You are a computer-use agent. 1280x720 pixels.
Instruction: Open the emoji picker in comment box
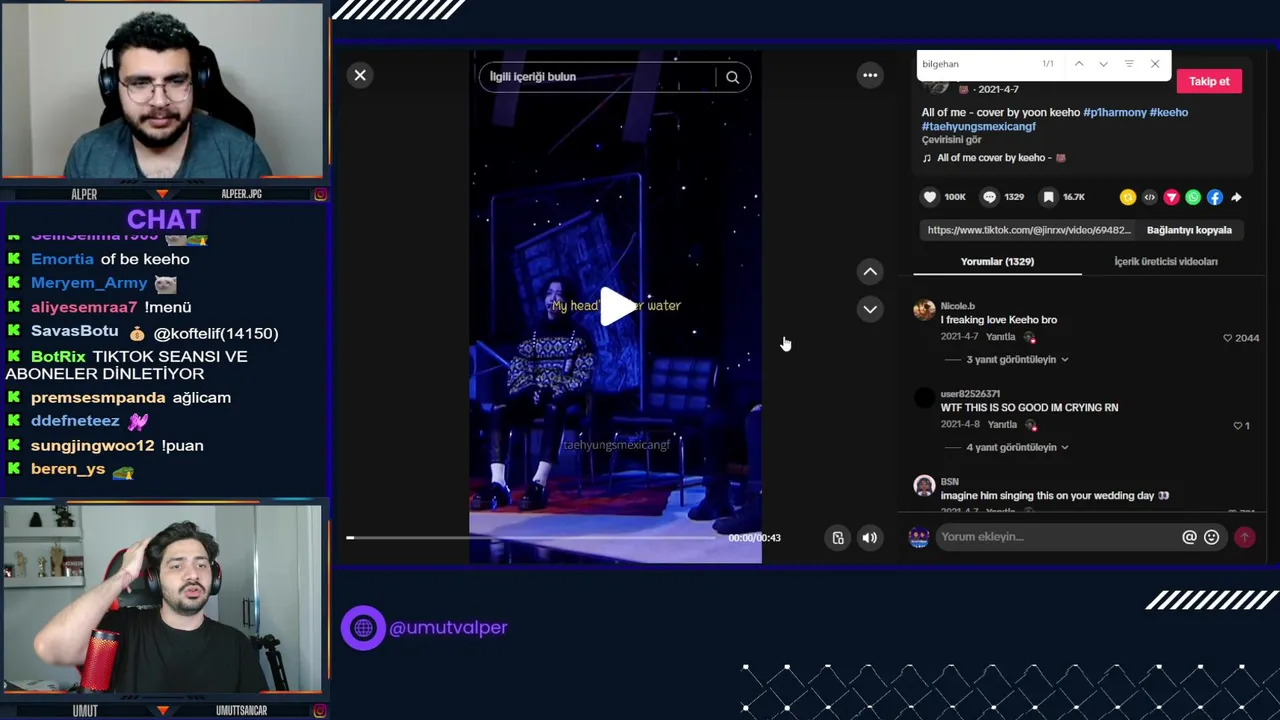coord(1211,537)
